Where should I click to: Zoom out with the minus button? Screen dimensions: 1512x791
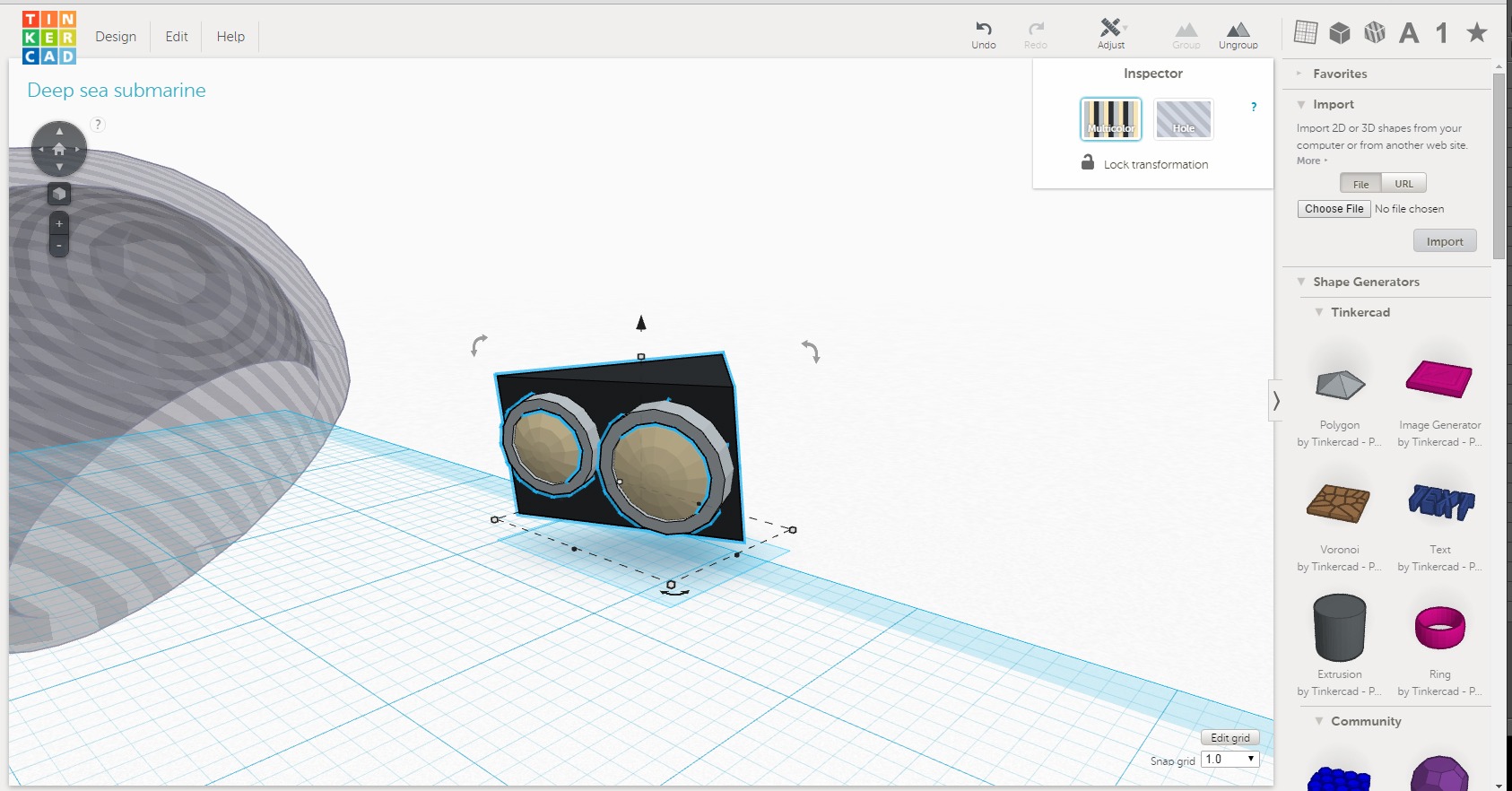pyautogui.click(x=59, y=246)
